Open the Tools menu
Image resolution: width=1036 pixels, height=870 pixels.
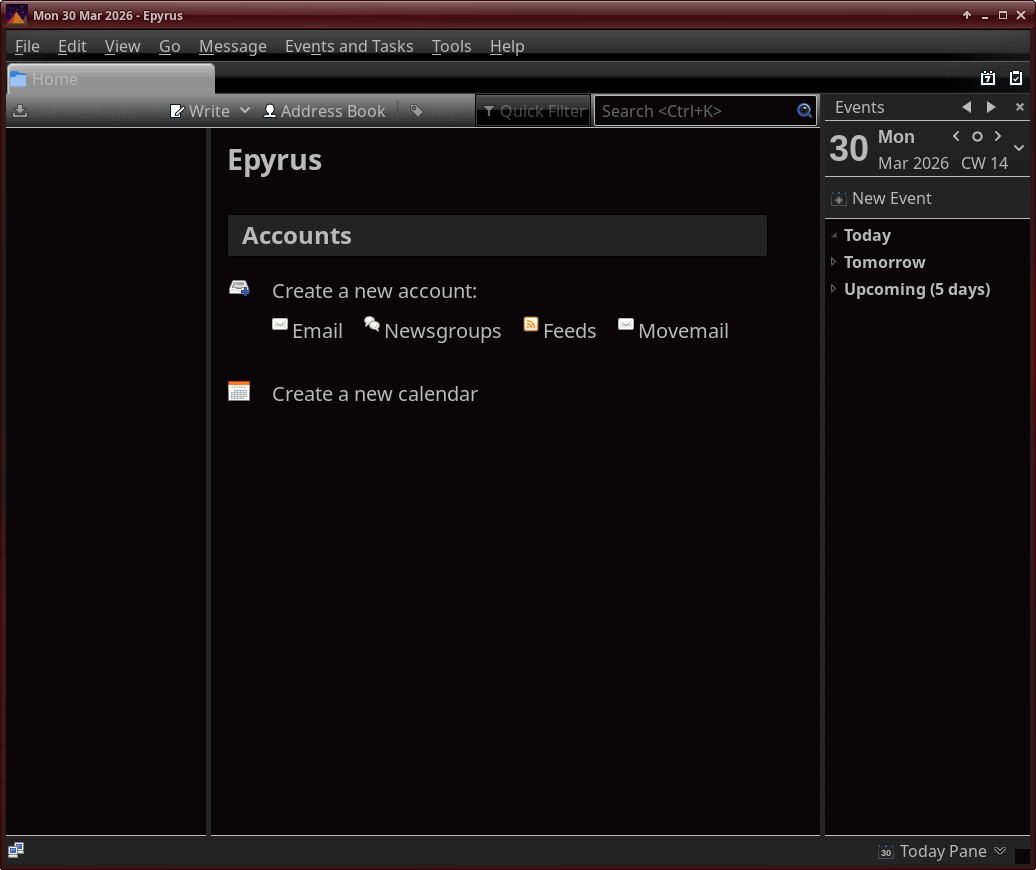click(x=451, y=46)
